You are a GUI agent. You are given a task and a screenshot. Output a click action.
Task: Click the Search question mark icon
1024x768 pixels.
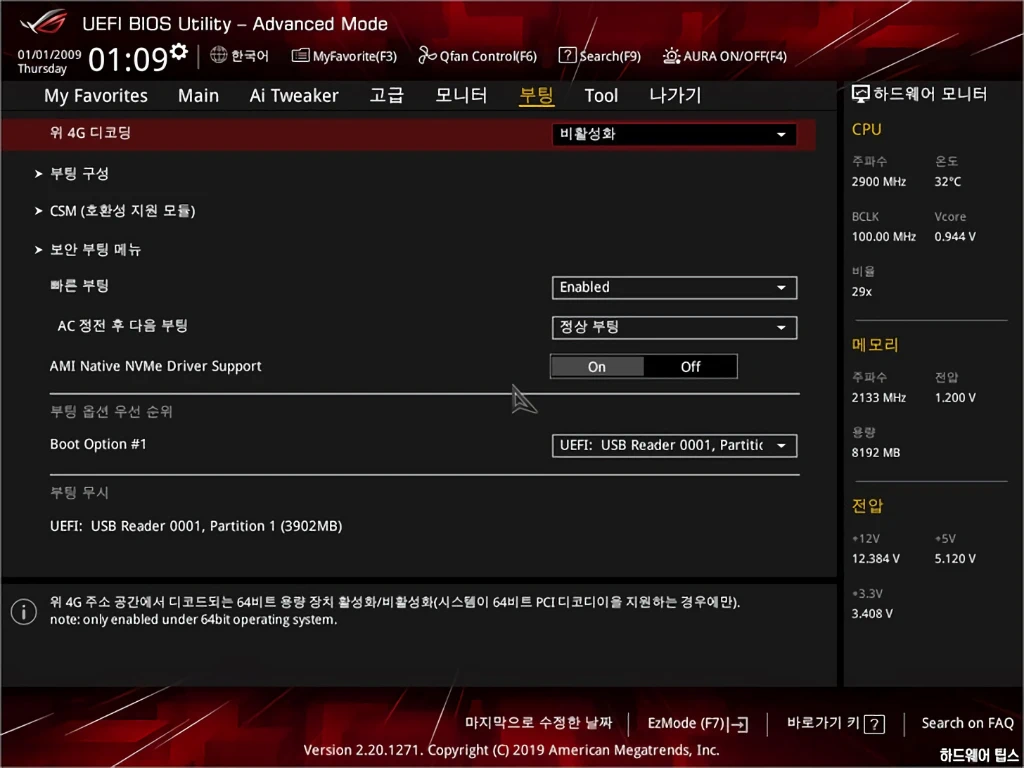(567, 56)
